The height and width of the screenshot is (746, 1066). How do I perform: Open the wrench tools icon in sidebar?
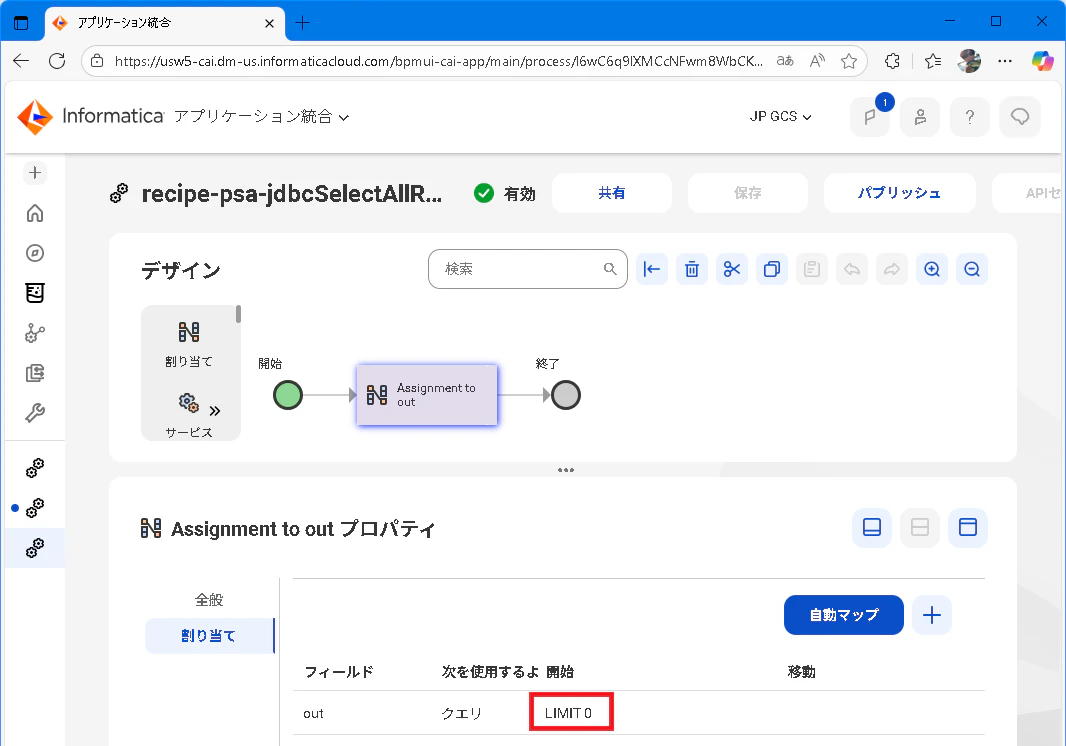[35, 413]
